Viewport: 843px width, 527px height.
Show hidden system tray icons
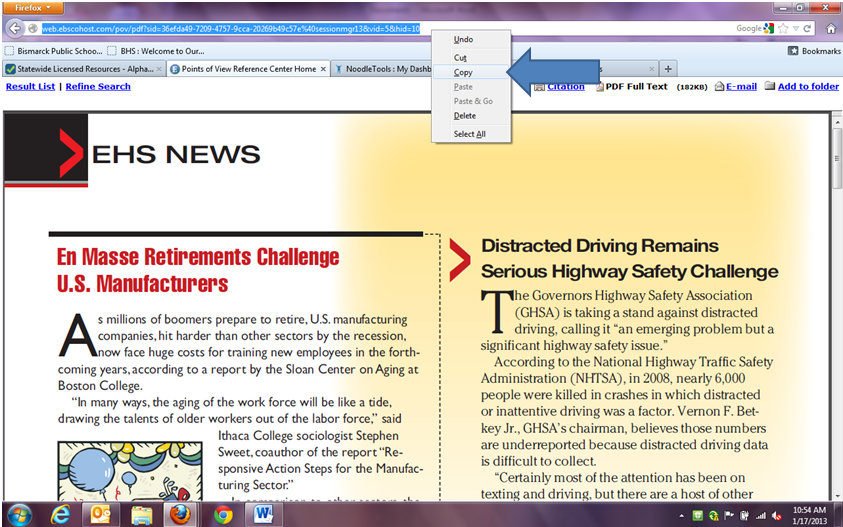pos(681,514)
